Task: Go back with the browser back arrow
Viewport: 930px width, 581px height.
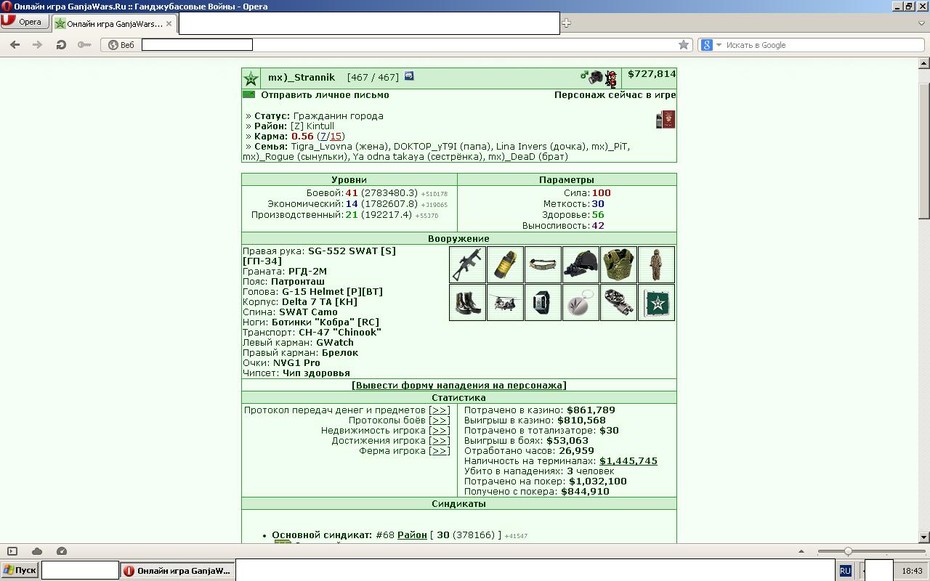Action: (x=15, y=44)
